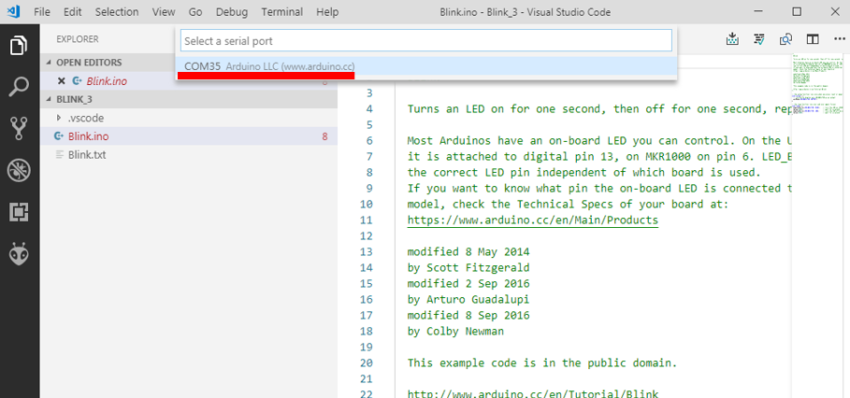This screenshot has height=398, width=850.
Task: Open the Extensions view icon
Action: [x=19, y=212]
